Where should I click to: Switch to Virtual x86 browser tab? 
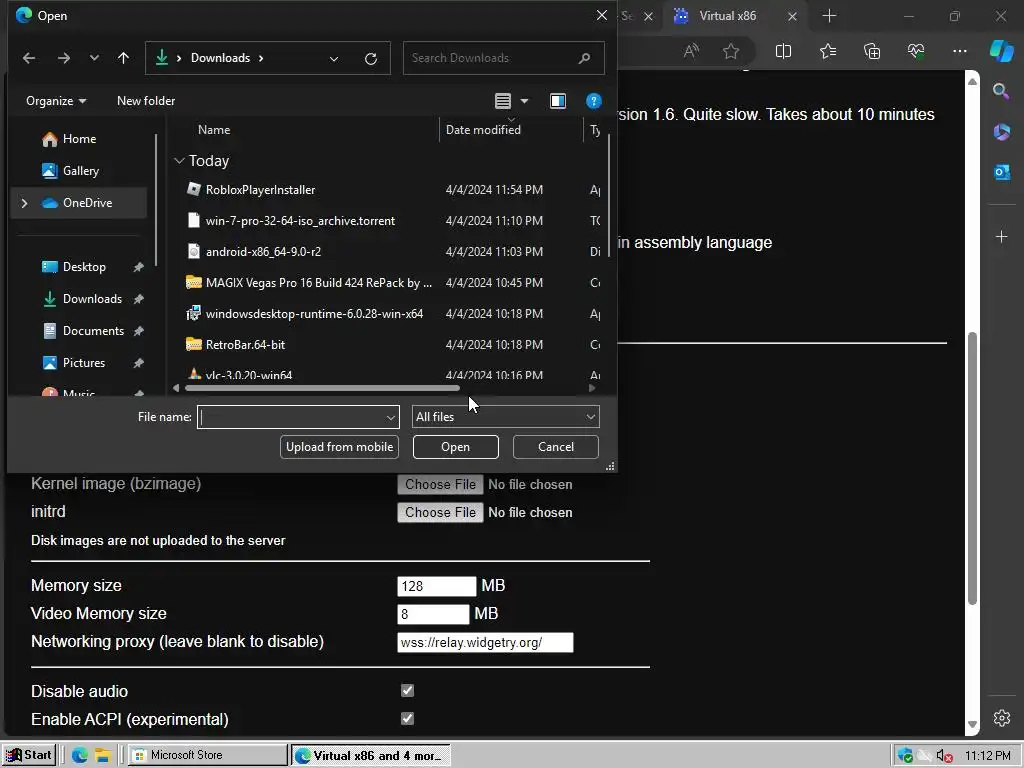[728, 16]
